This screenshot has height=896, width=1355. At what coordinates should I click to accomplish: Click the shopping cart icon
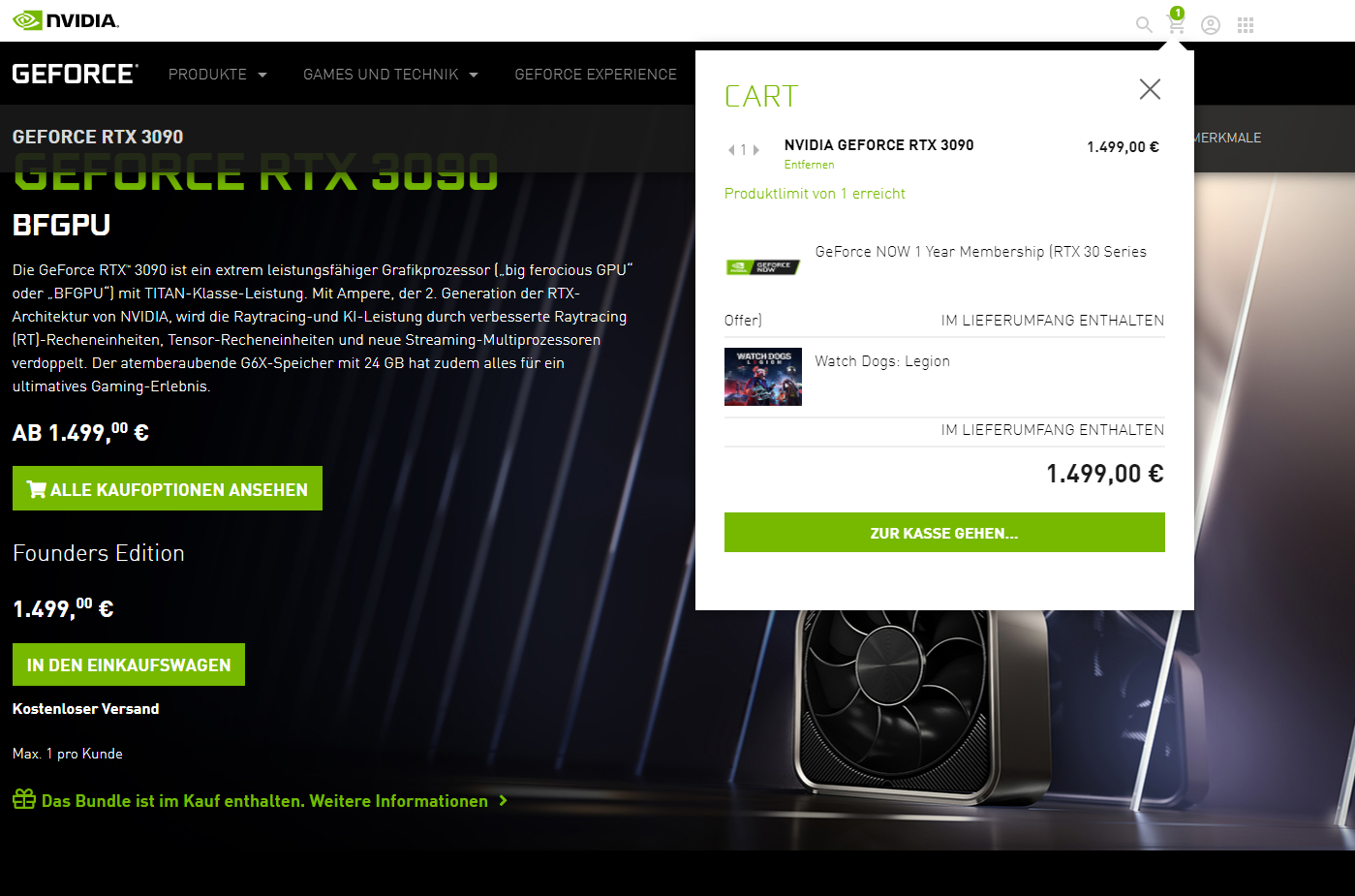click(x=1176, y=23)
